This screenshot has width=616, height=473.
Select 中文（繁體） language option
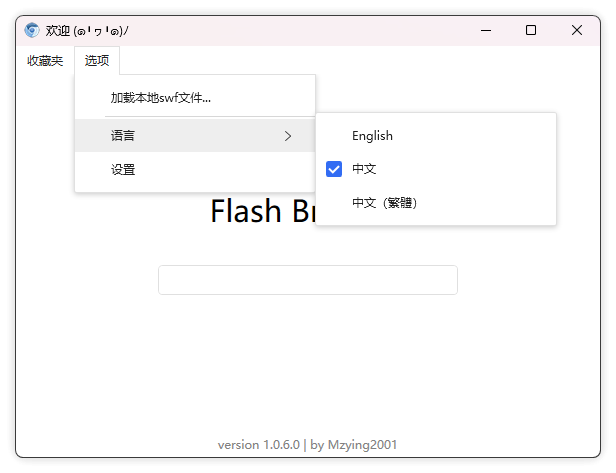point(384,203)
